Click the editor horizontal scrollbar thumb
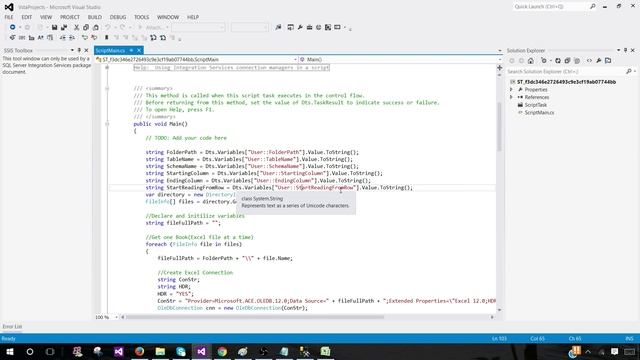This screenshot has height=360, width=640. click(x=255, y=317)
